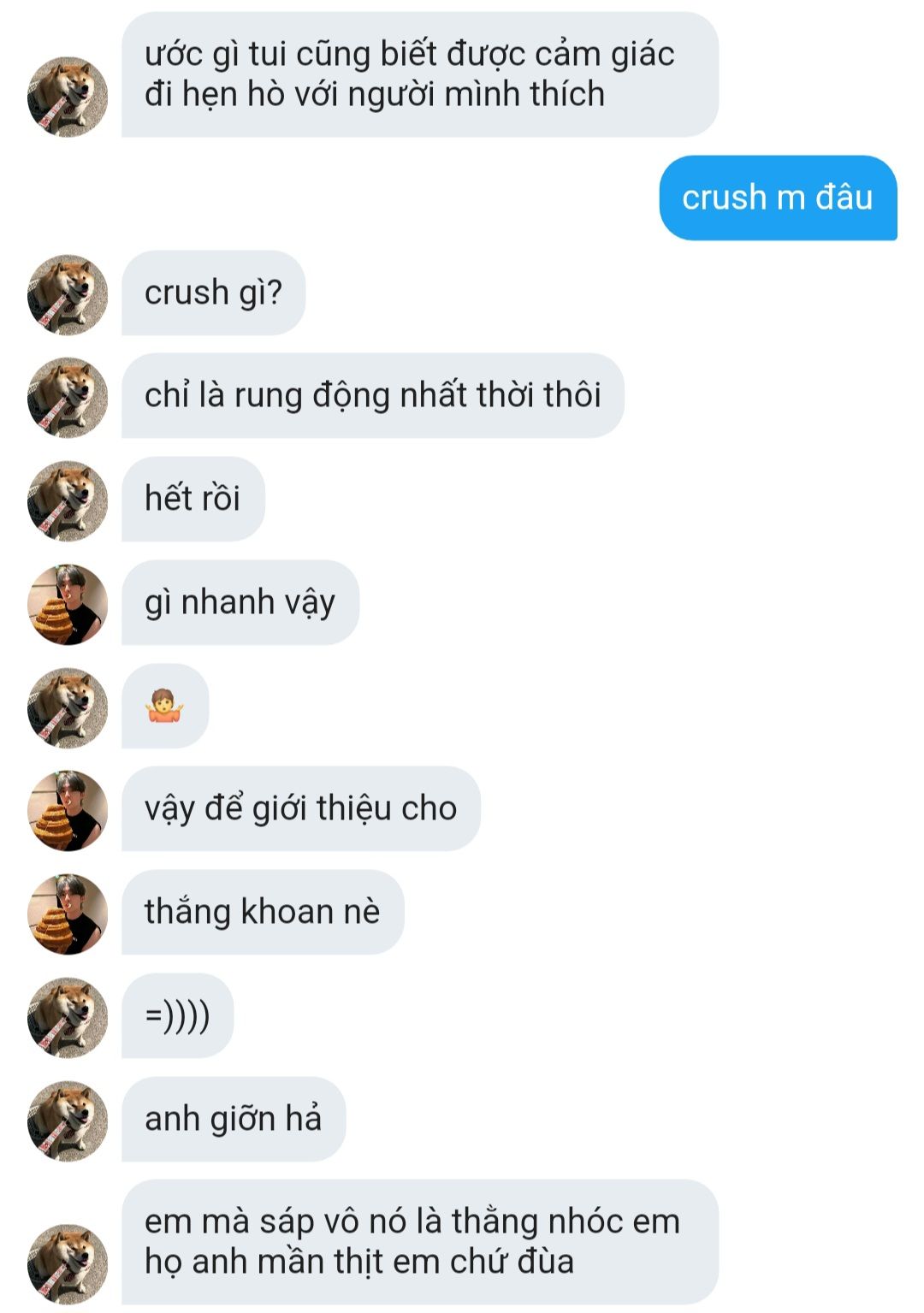Select the blue "crush m đâu" bubble
Image resolution: width=924 pixels, height=1313 pixels.
click(x=778, y=198)
